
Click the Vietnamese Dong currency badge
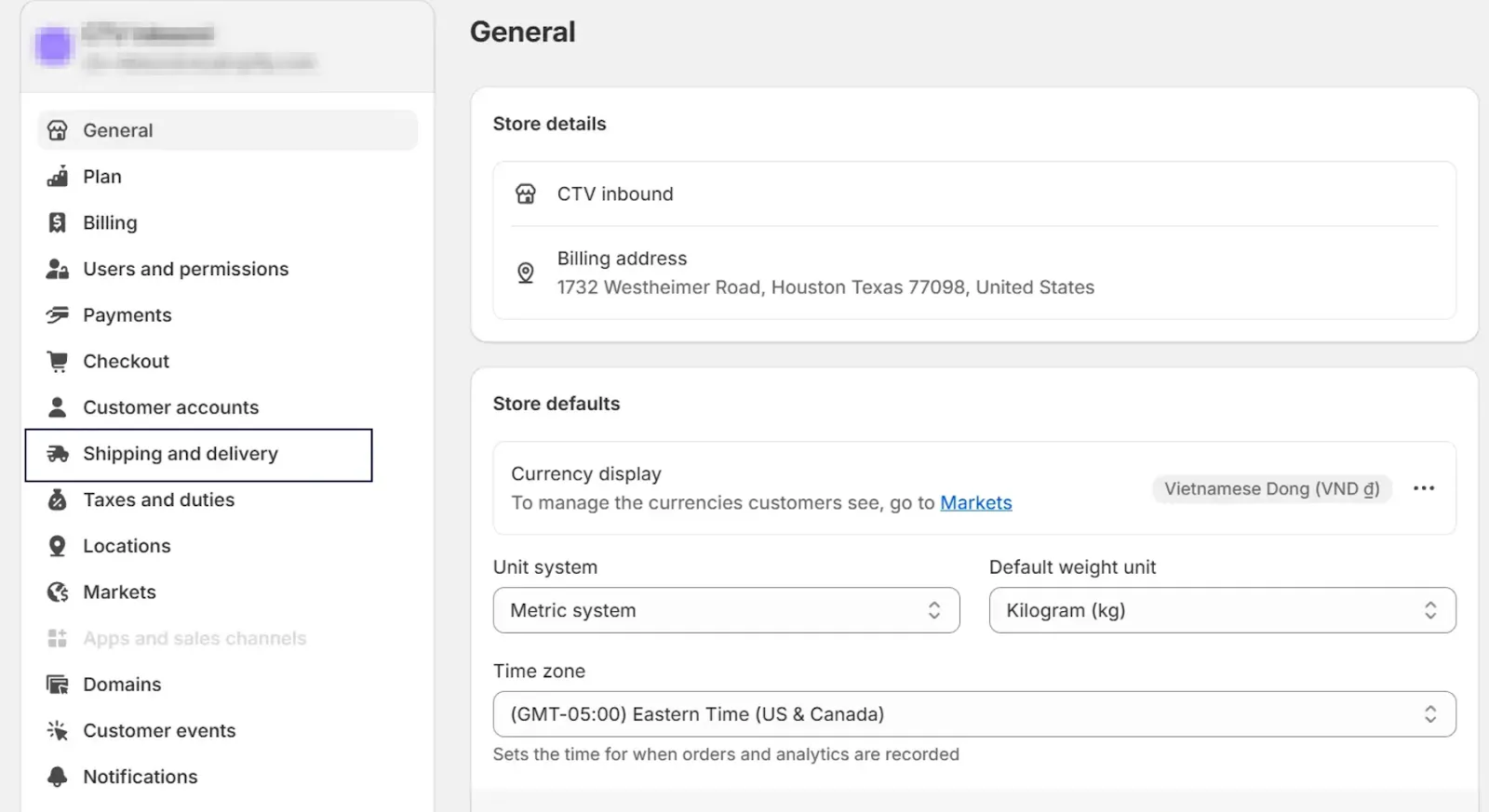click(x=1272, y=489)
